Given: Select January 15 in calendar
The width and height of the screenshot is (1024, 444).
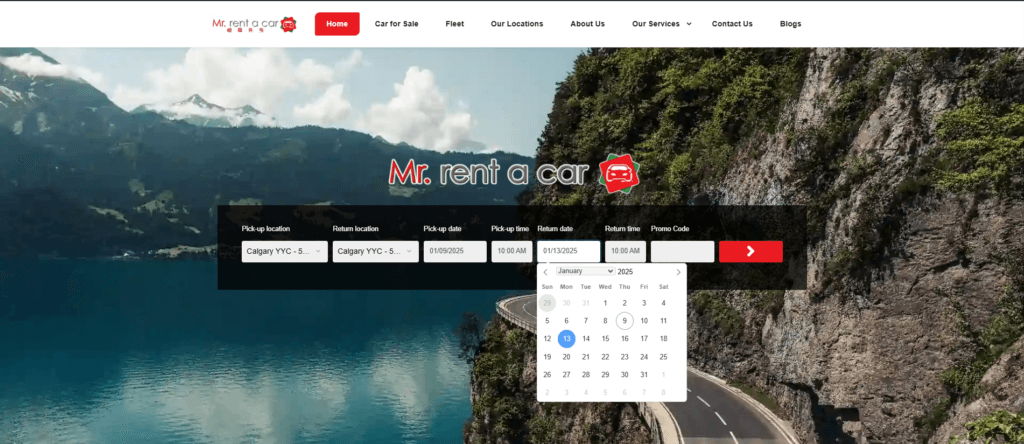Looking at the screenshot, I should (x=605, y=339).
